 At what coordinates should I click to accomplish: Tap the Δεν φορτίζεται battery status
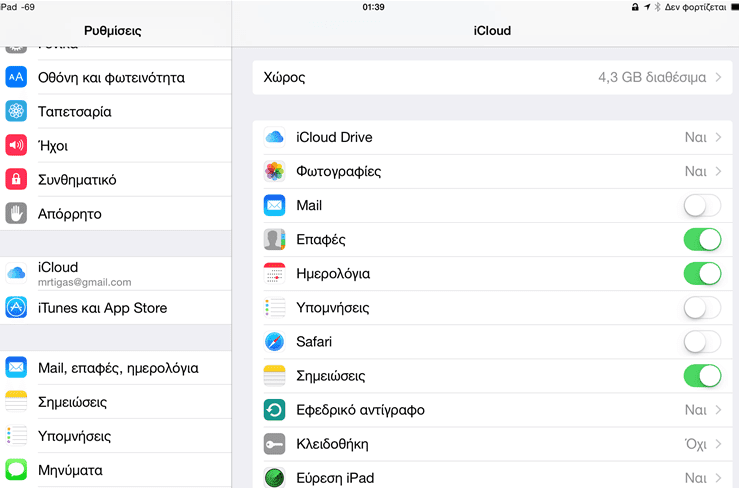pos(695,7)
